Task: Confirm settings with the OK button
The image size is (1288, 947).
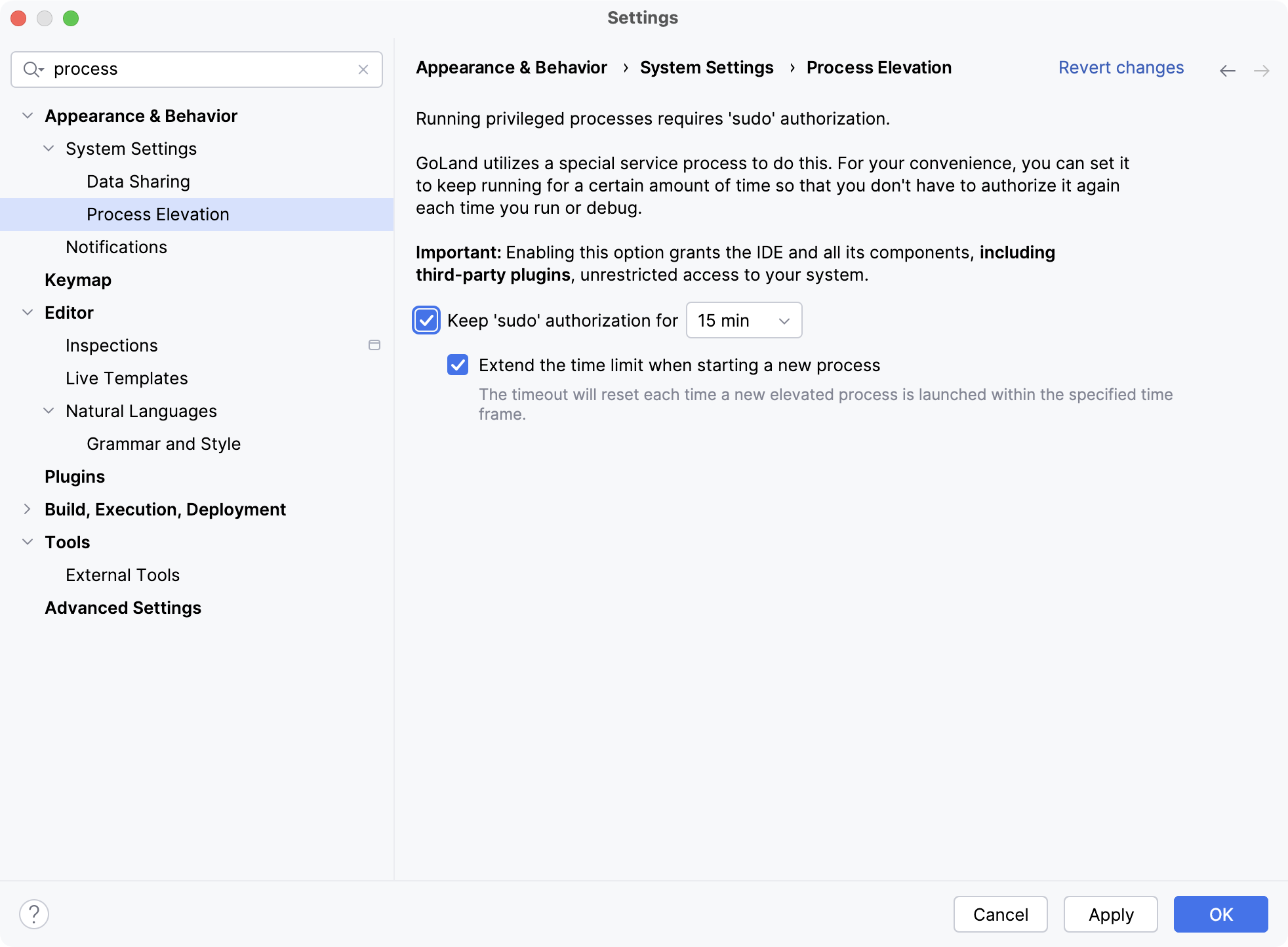Action: pos(1220,914)
